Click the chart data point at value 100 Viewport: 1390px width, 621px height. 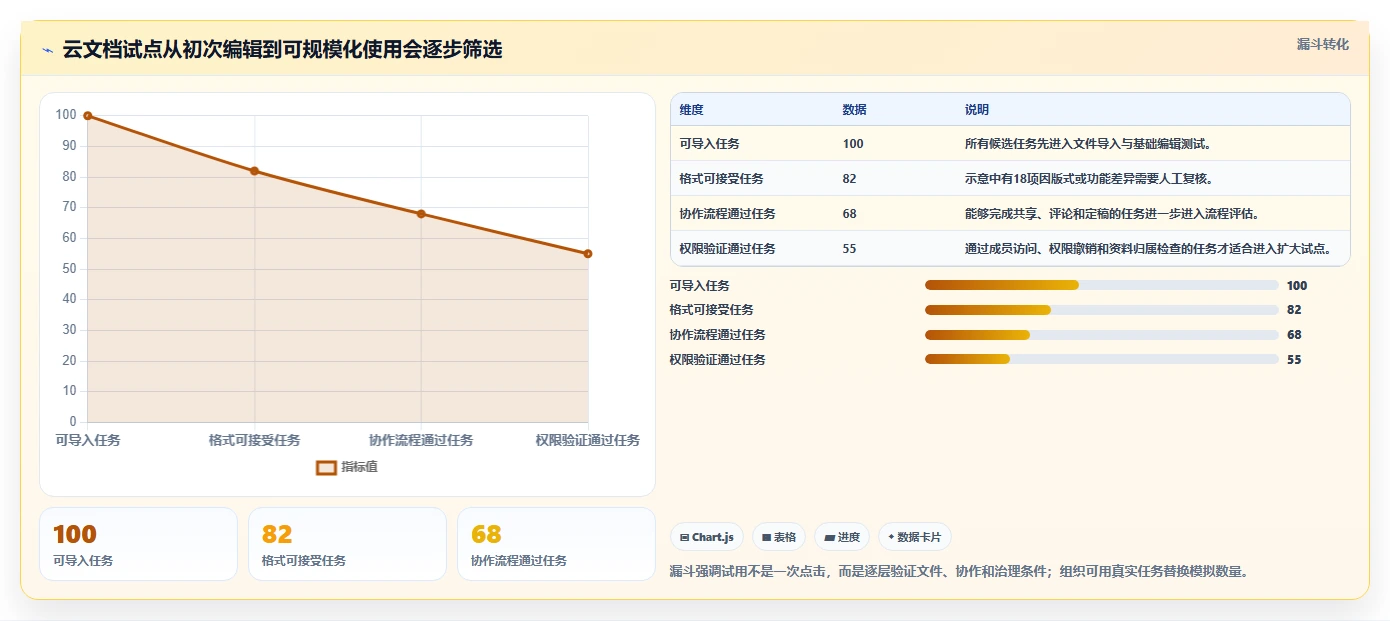(88, 116)
